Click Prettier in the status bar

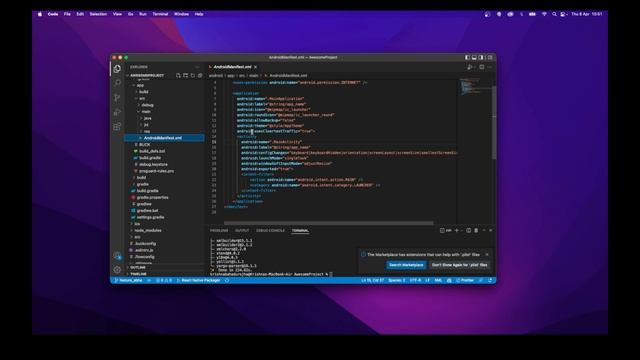pyautogui.click(x=465, y=280)
